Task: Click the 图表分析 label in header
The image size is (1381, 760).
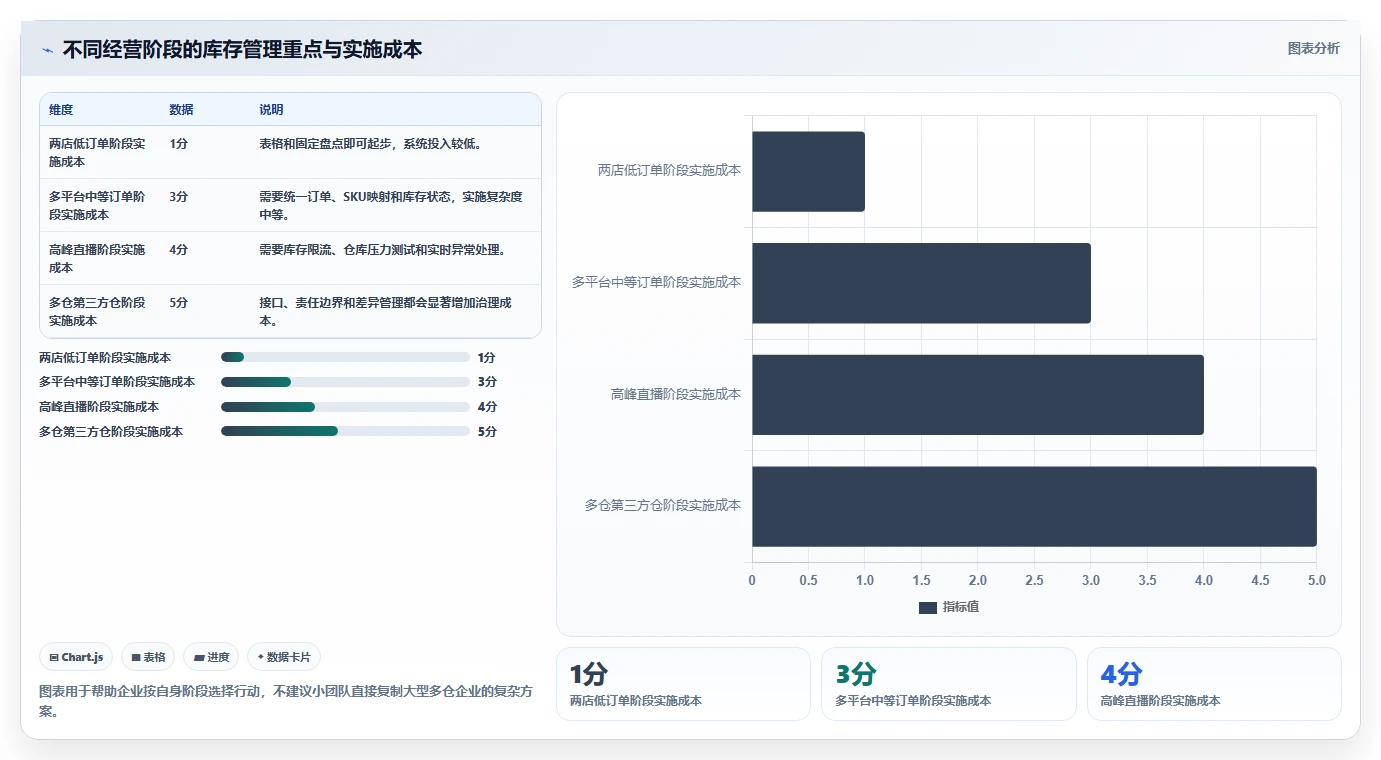Action: [x=1313, y=48]
